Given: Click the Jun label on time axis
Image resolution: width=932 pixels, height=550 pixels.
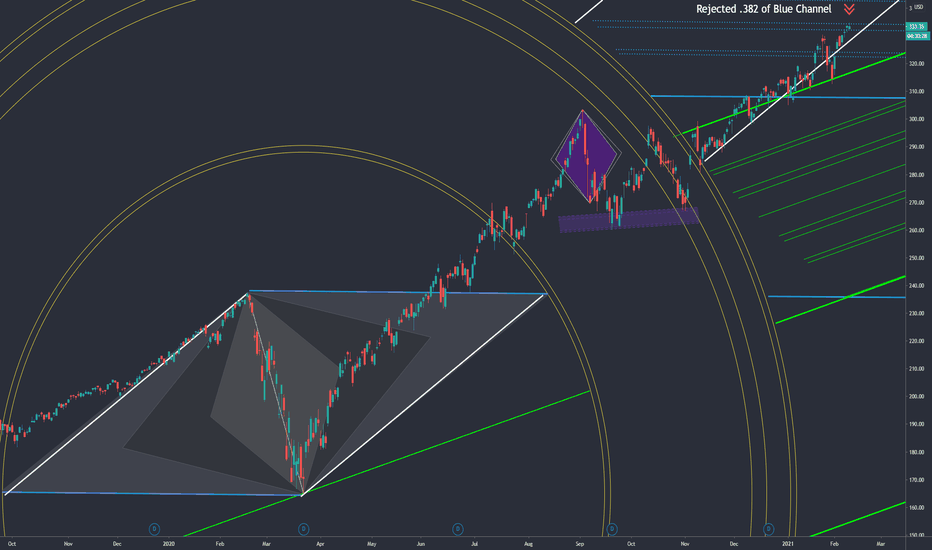Looking at the screenshot, I should click(421, 543).
